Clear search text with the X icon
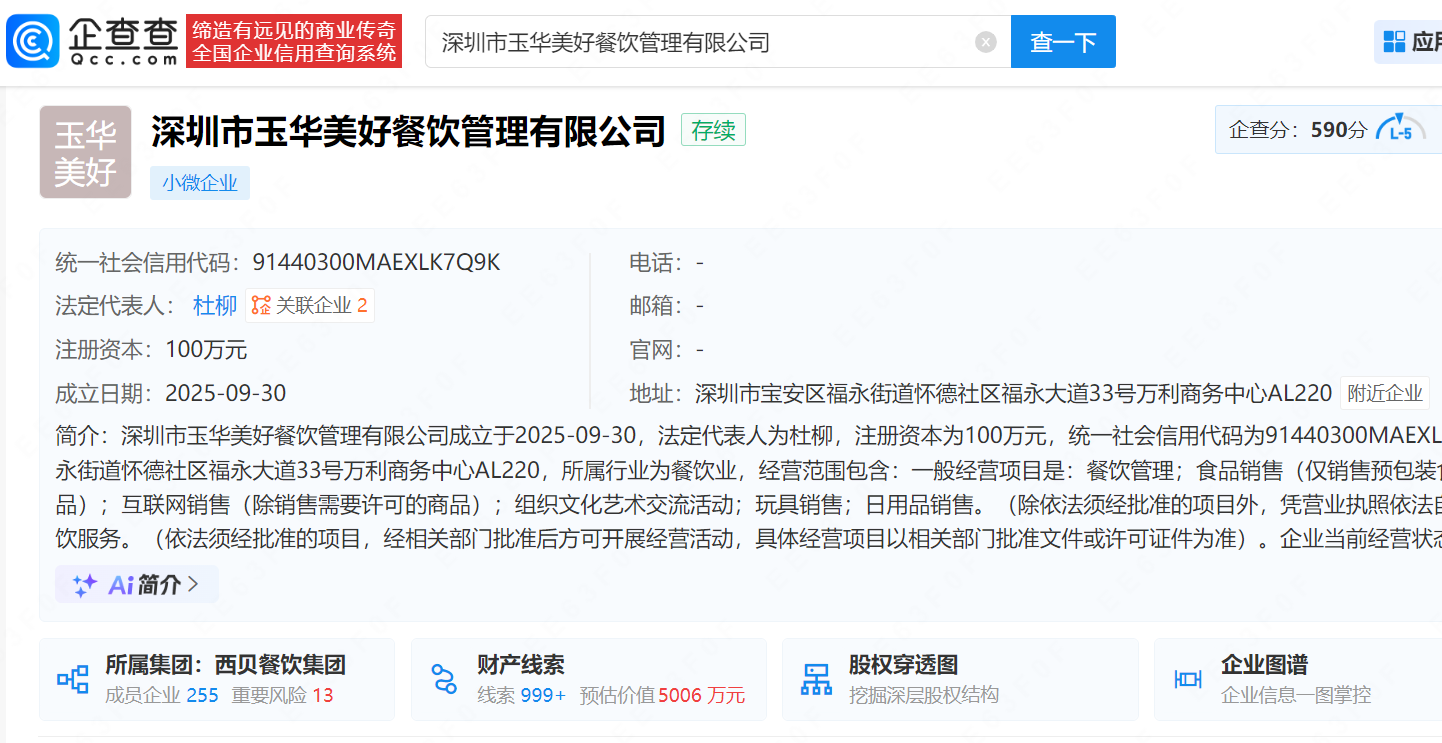 click(986, 42)
